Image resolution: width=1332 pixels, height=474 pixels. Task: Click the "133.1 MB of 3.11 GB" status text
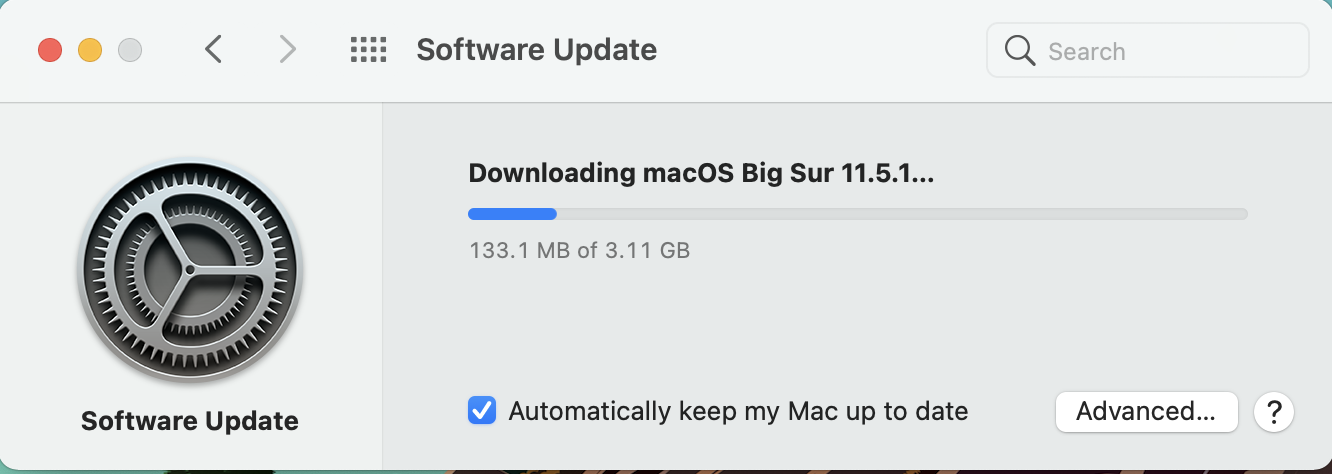click(579, 250)
